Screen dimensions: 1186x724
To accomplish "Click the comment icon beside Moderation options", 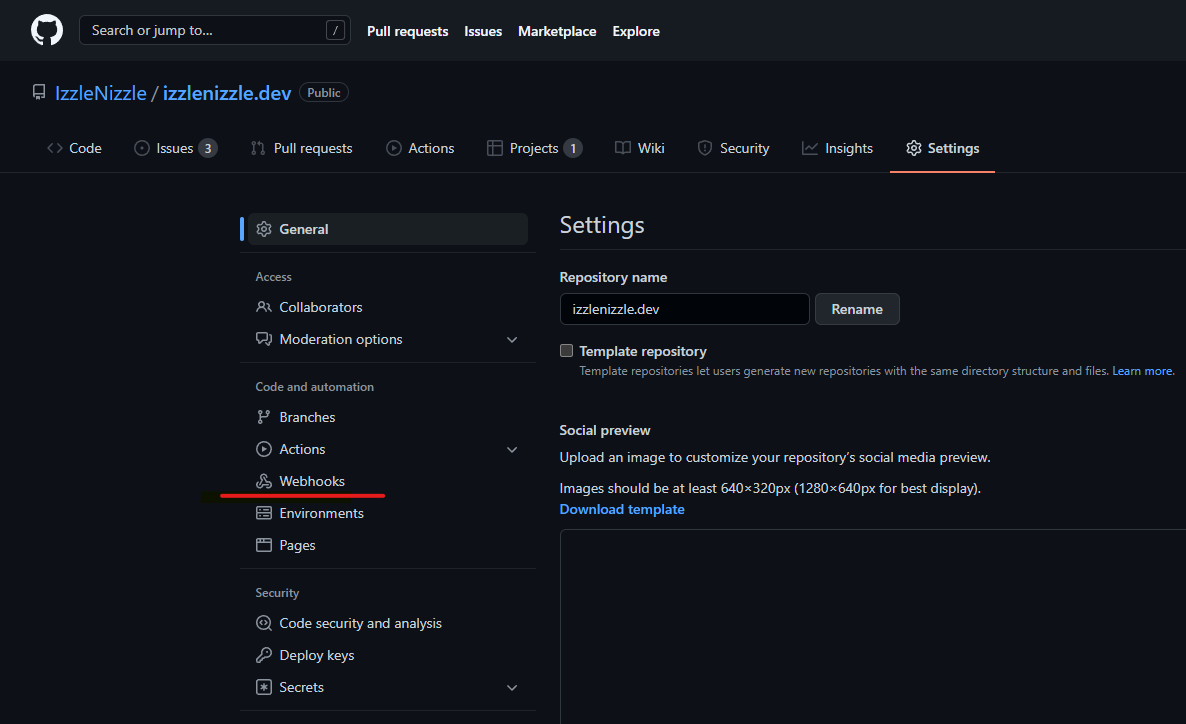I will click(x=264, y=339).
